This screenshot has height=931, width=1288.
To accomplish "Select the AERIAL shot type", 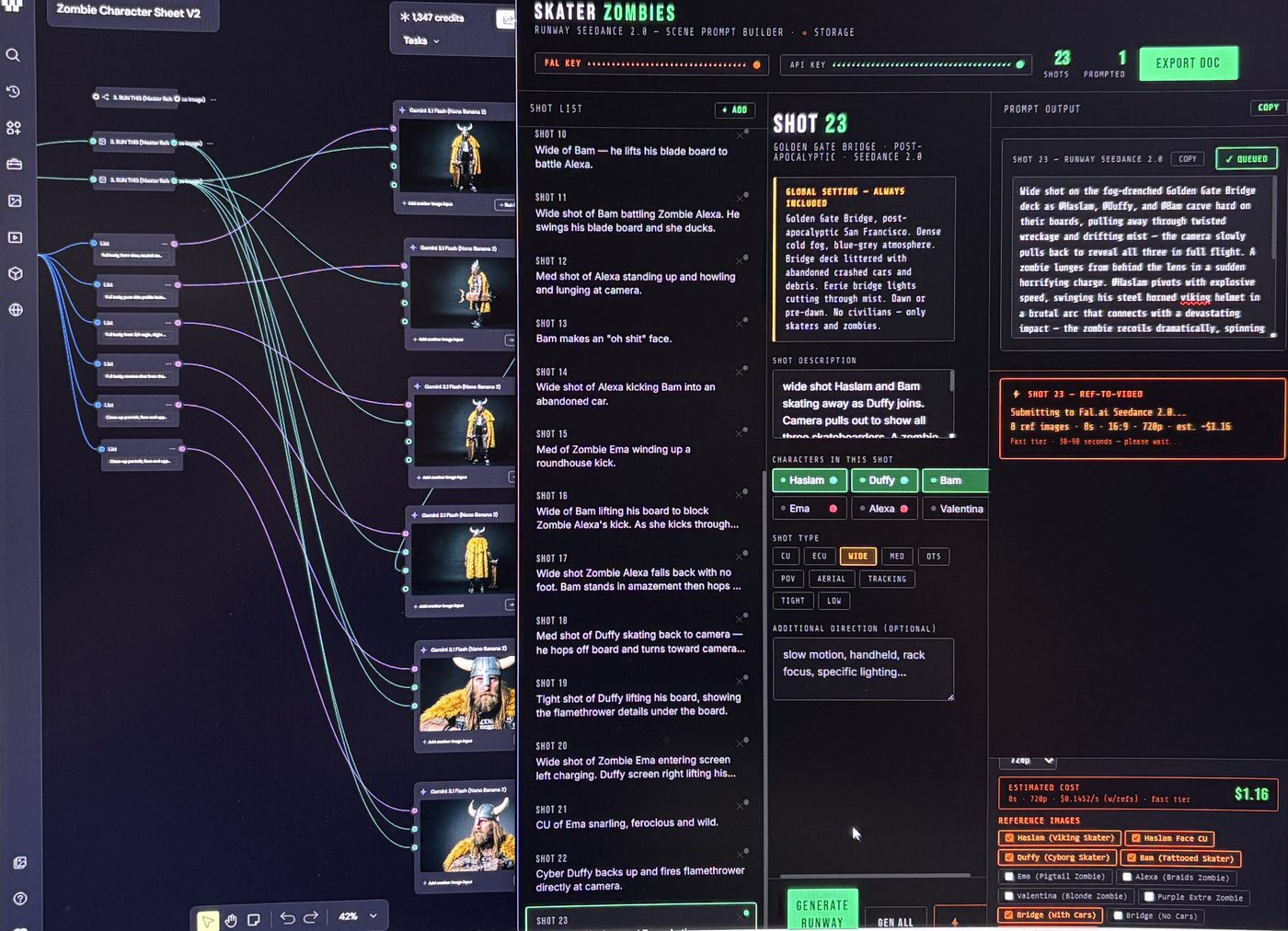I will coord(832,579).
